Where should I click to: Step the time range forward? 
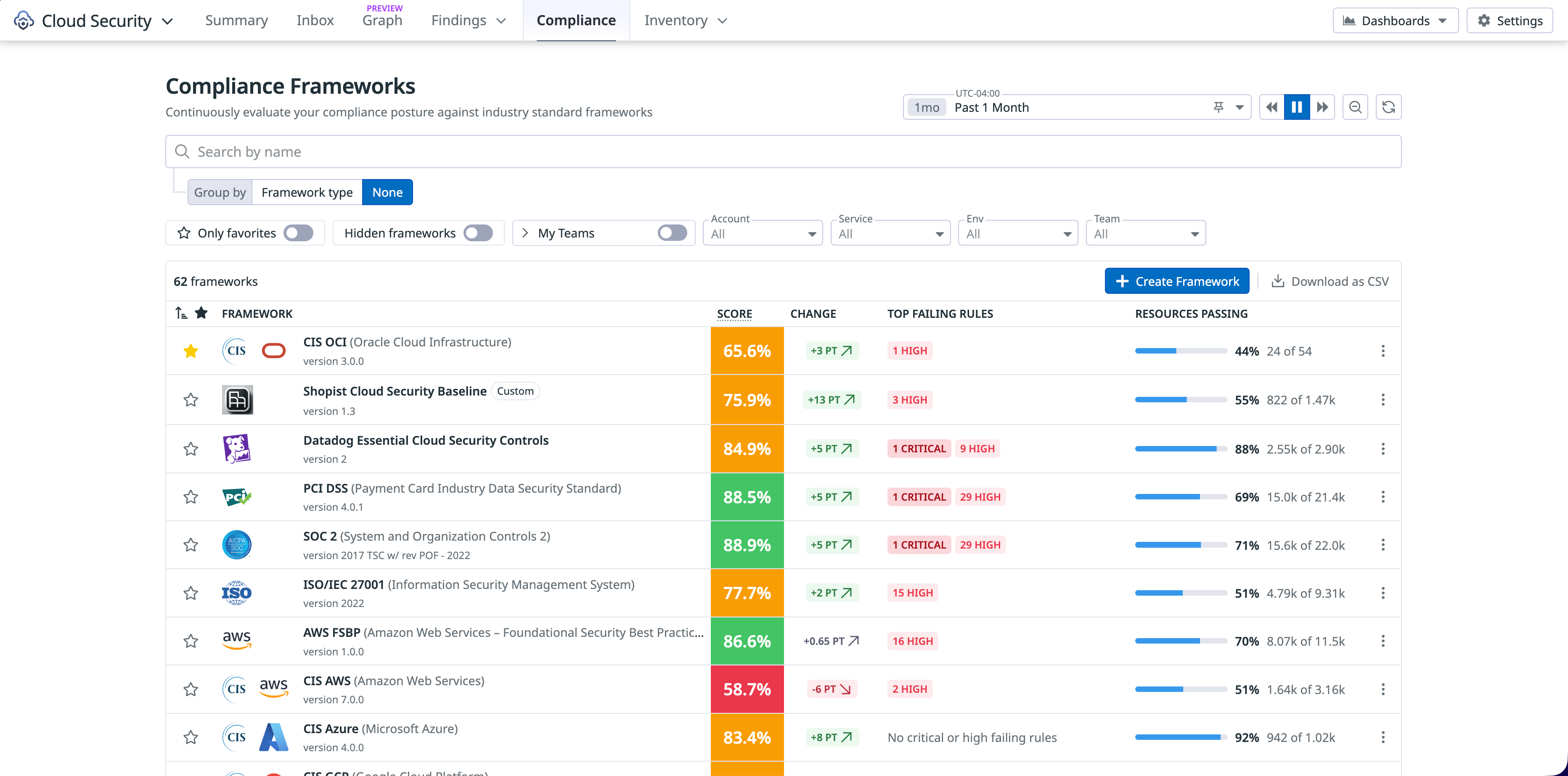coord(1322,108)
